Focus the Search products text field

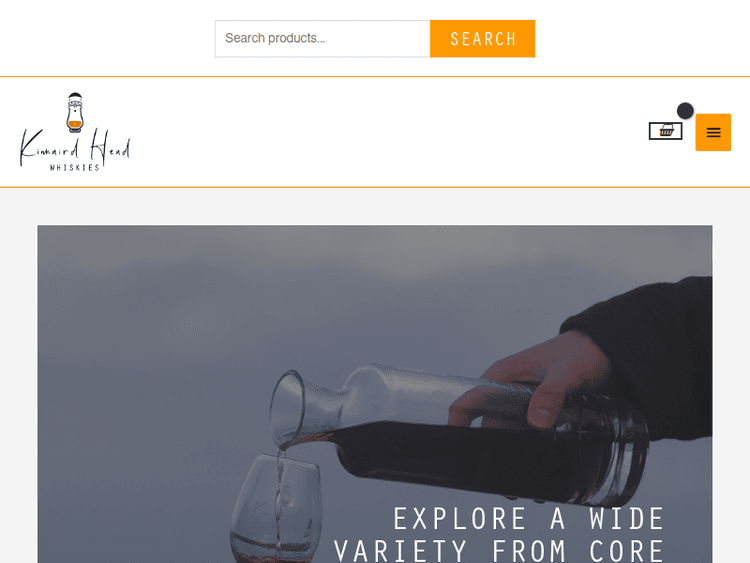322,39
